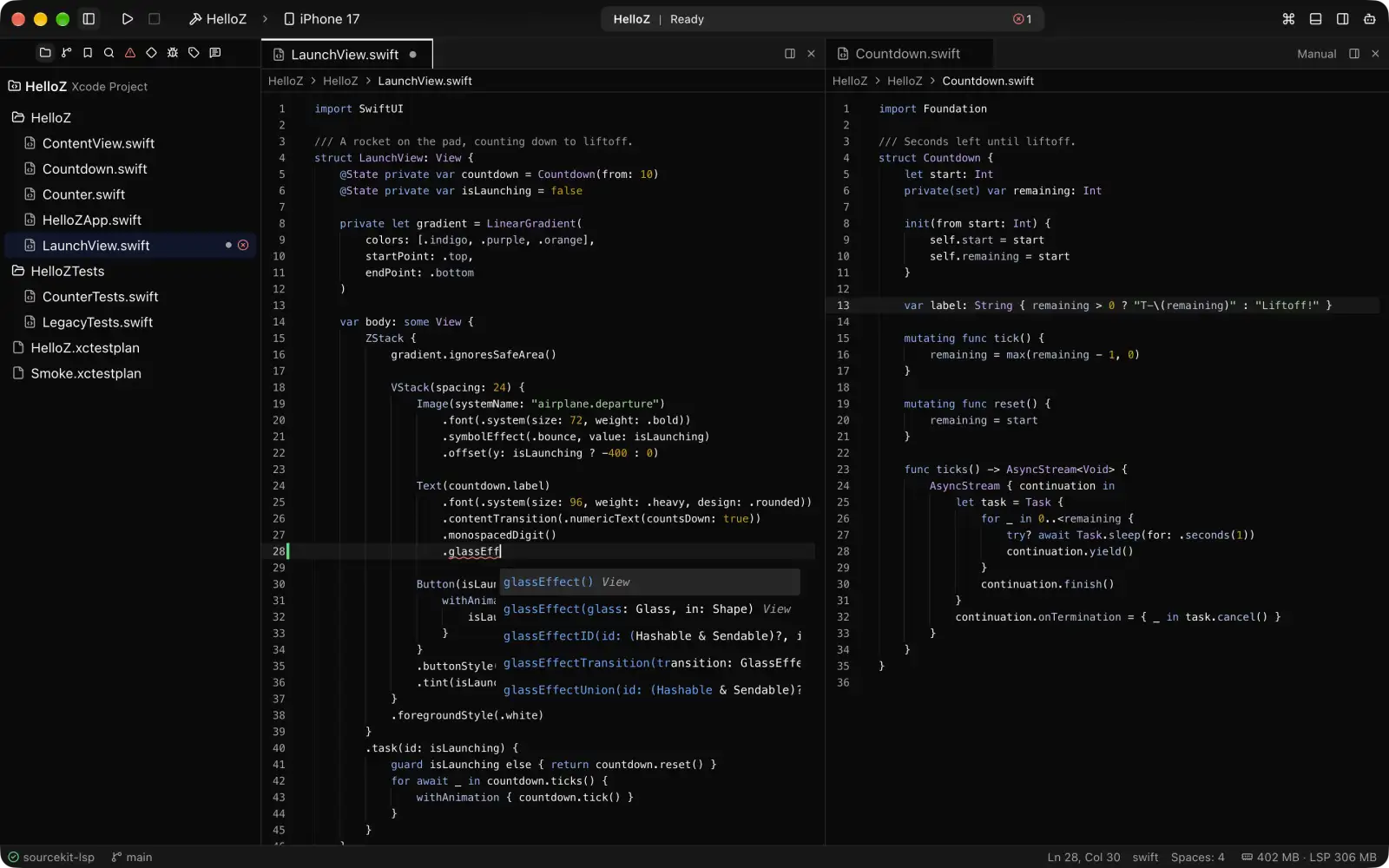Run the HelloZ scheme with play button
Viewport: 1389px width, 868px height.
128,19
